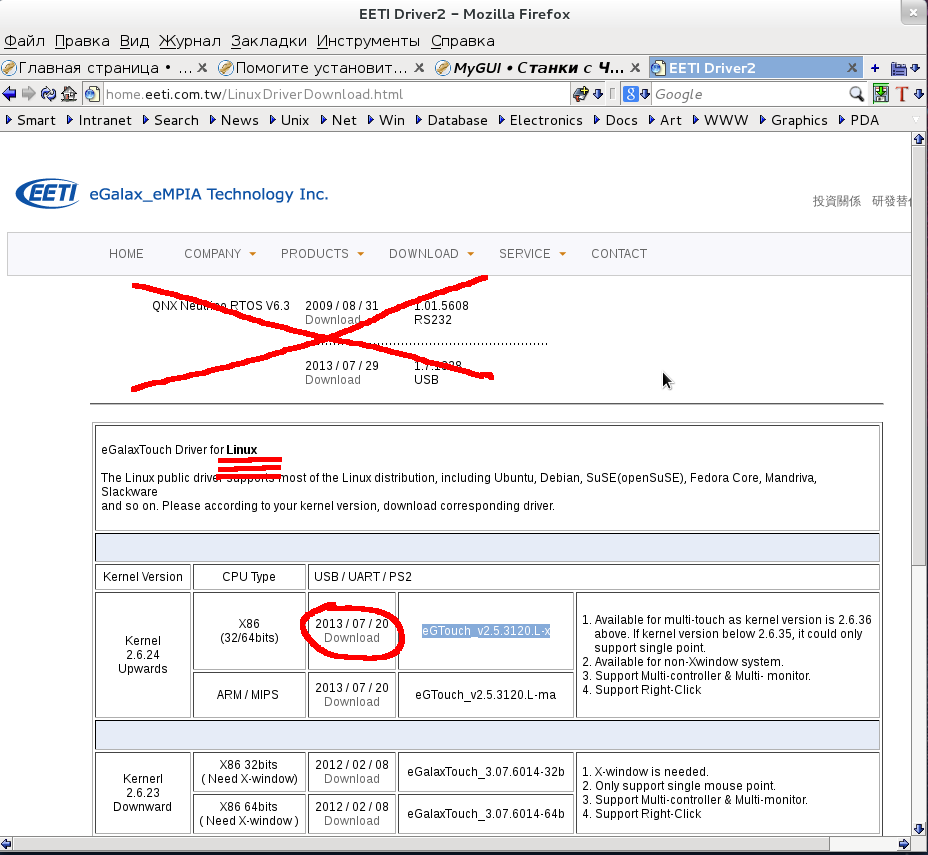Open the Вид menu

pyautogui.click(x=134, y=41)
